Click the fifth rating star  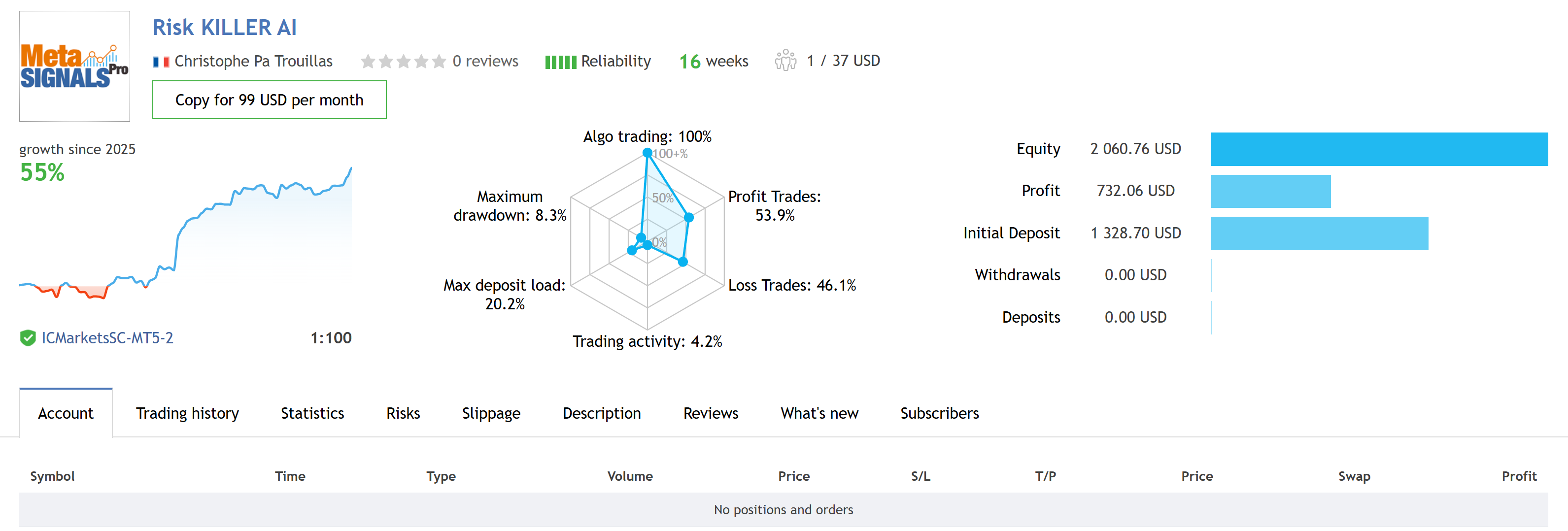pos(439,62)
